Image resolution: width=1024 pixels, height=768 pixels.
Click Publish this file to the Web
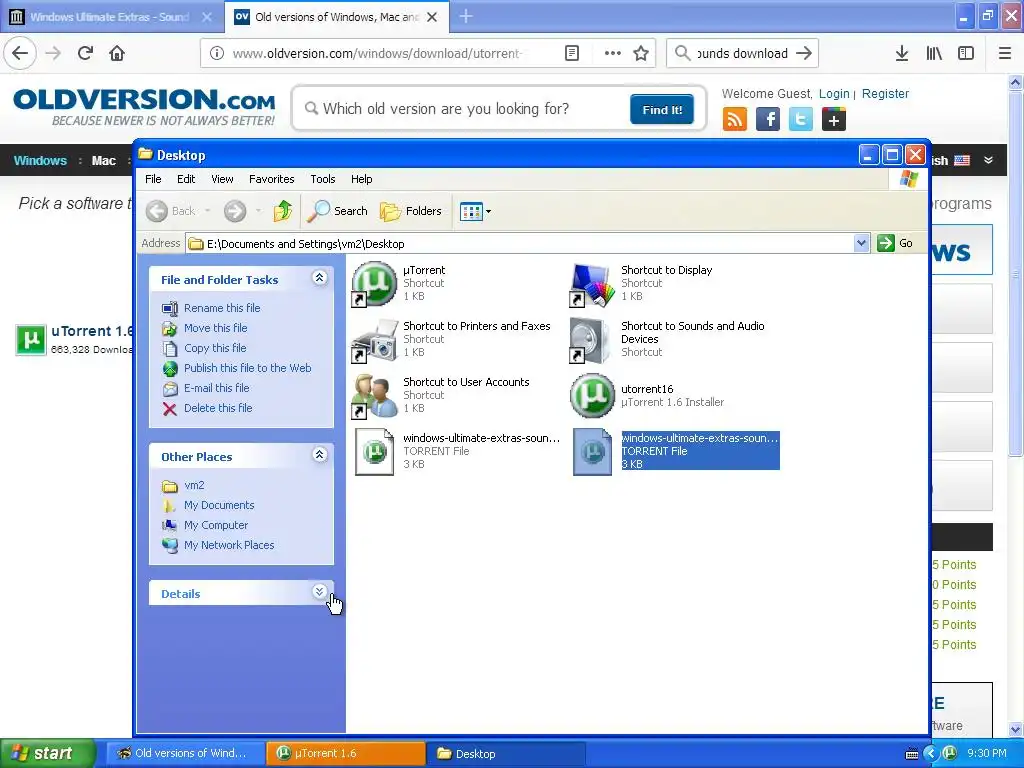248,368
